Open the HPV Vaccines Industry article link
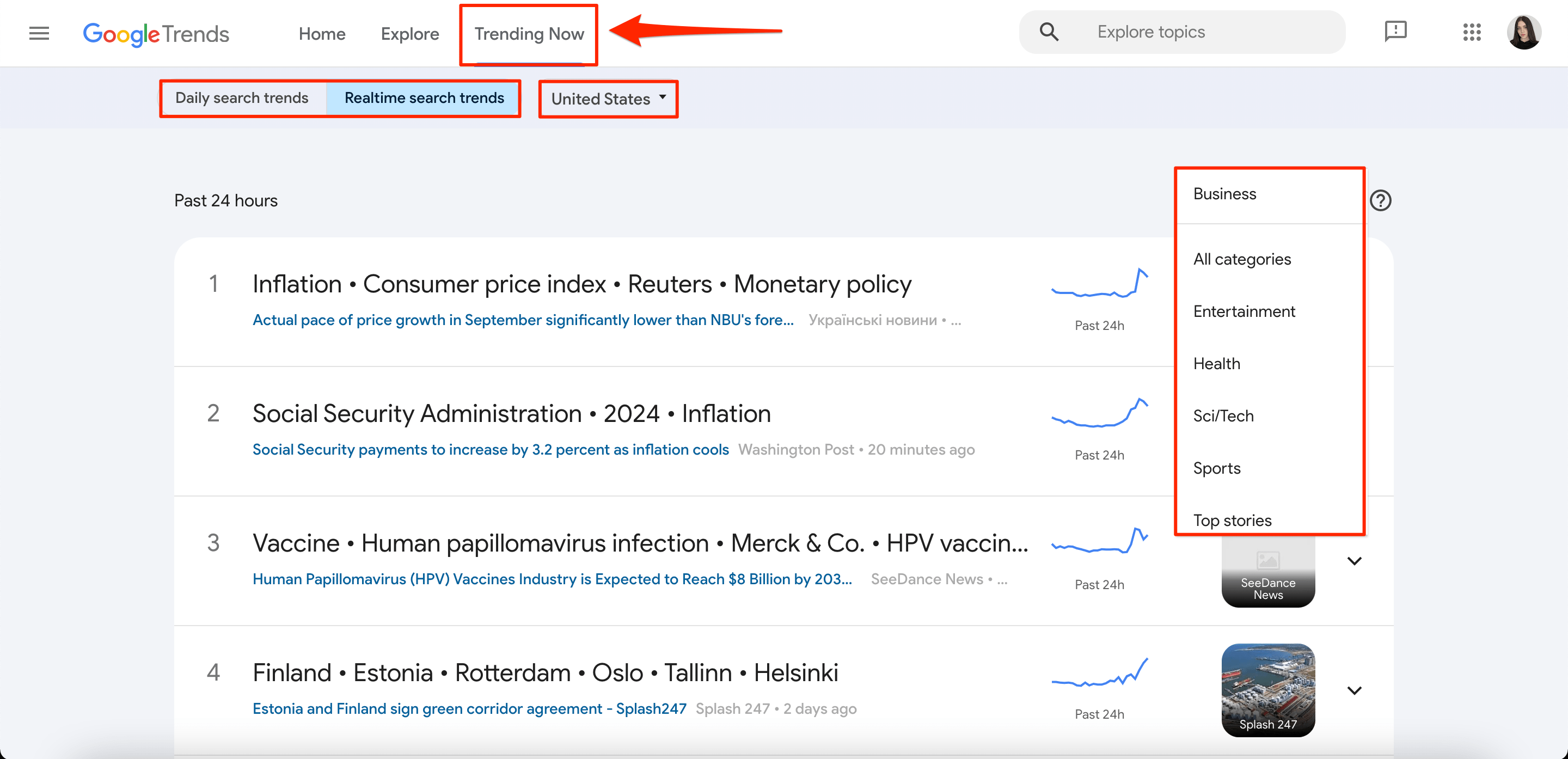Viewport: 1568px width, 759px height. [x=552, y=579]
